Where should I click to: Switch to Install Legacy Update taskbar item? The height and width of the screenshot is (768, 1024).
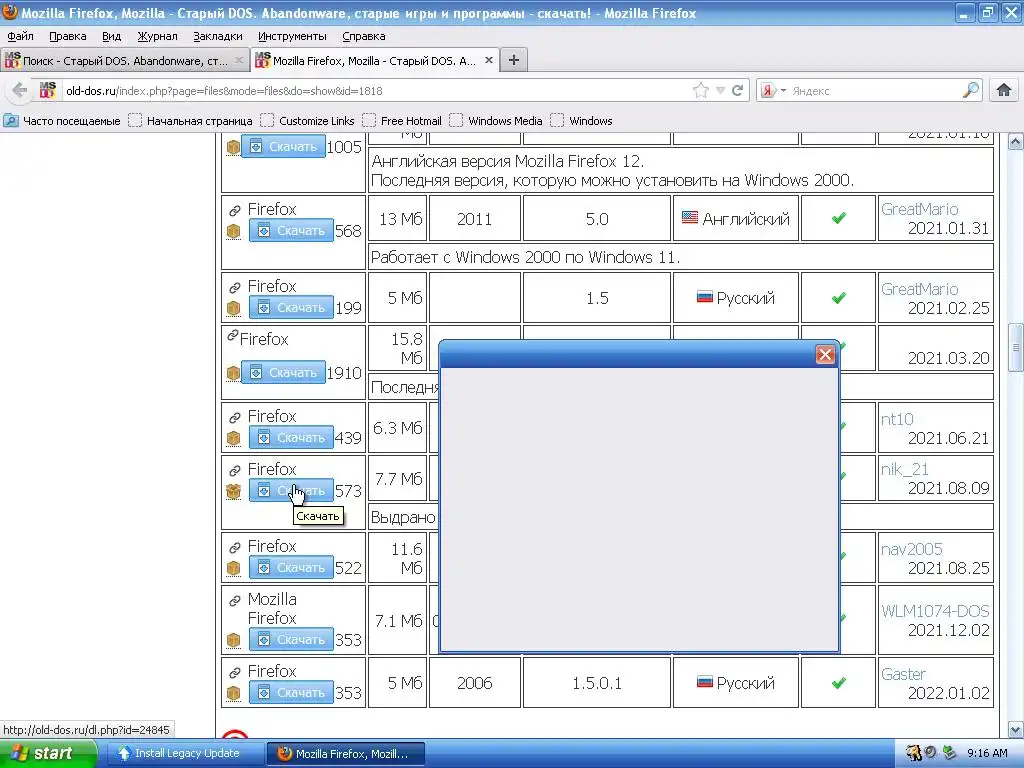click(185, 754)
